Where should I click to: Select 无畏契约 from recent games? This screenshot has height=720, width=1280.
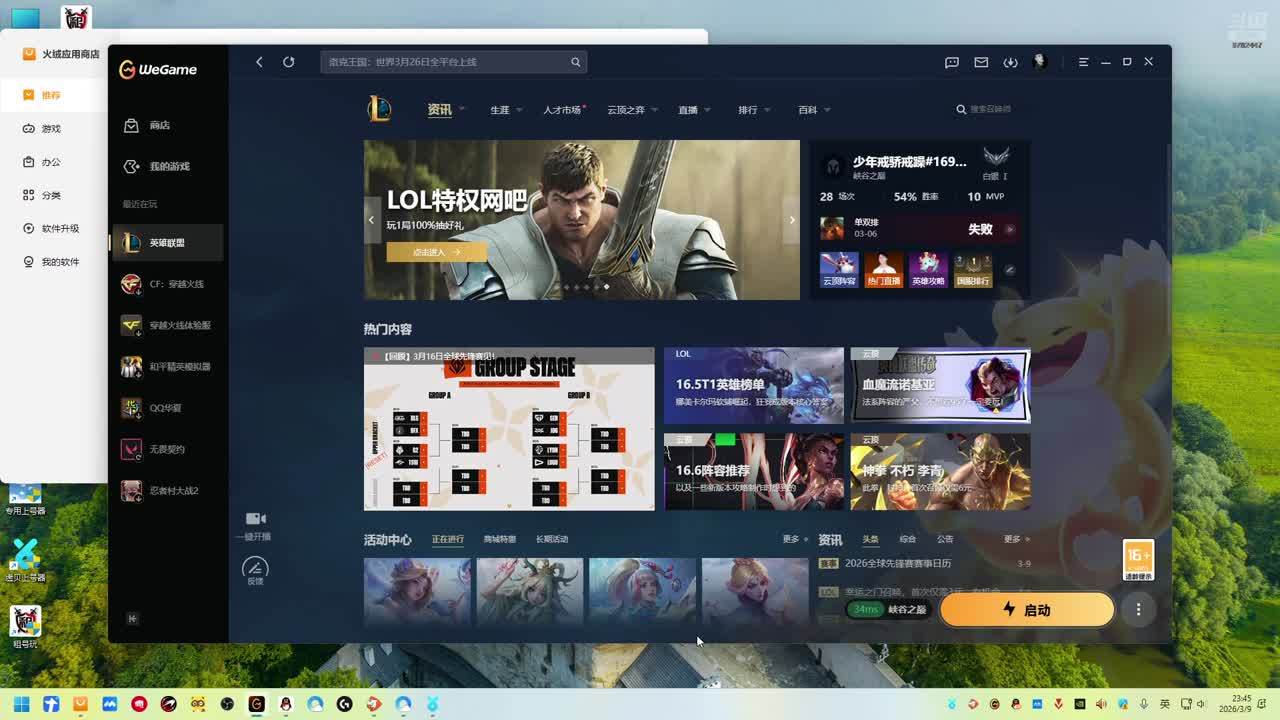click(167, 450)
